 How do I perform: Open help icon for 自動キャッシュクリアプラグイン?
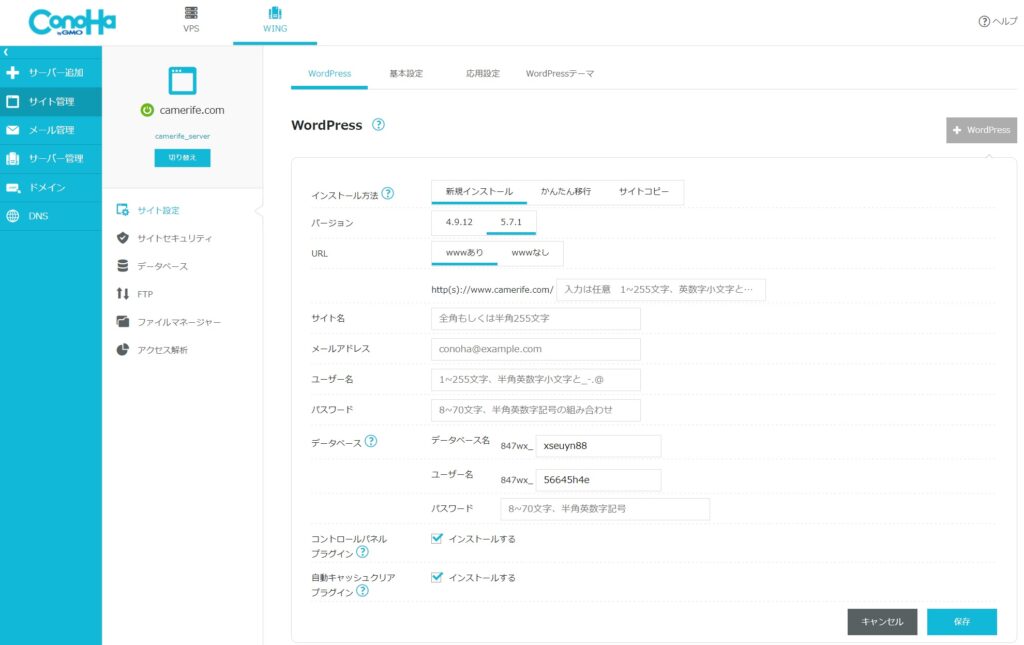362,591
